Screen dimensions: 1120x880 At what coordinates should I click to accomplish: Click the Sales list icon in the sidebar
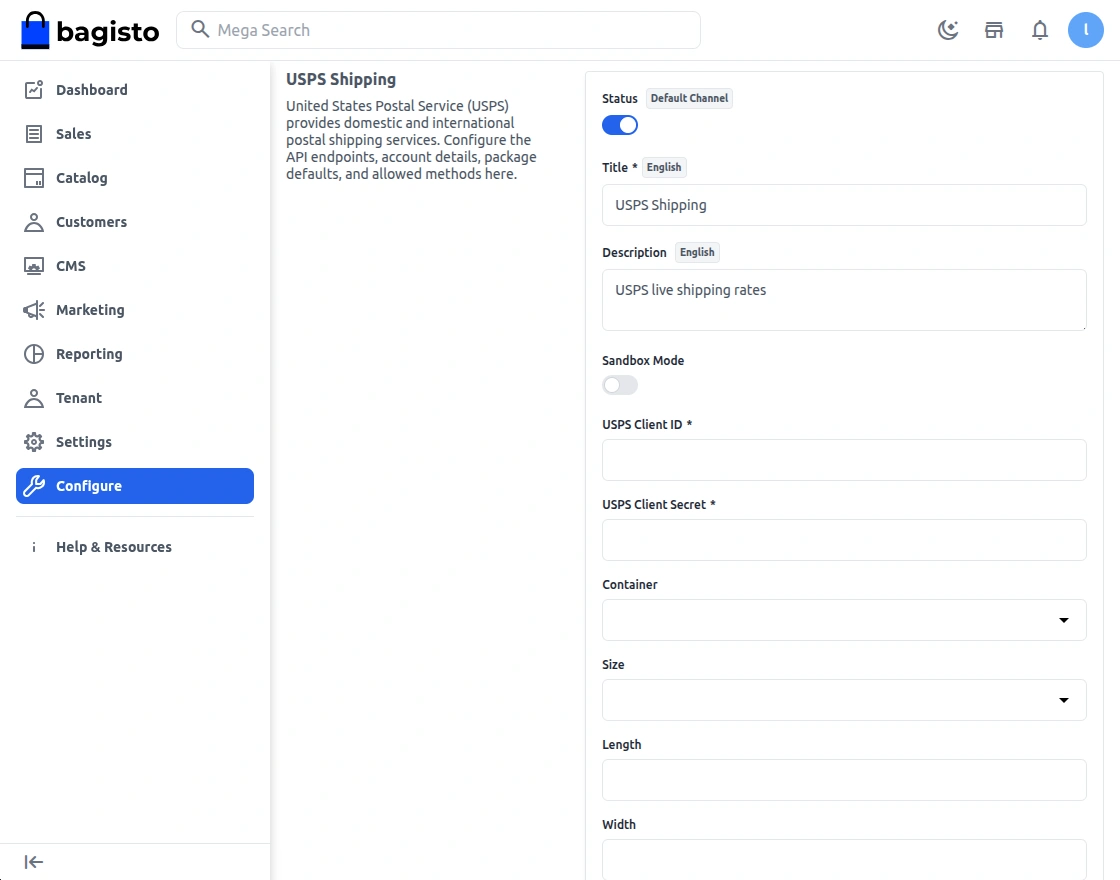click(34, 134)
